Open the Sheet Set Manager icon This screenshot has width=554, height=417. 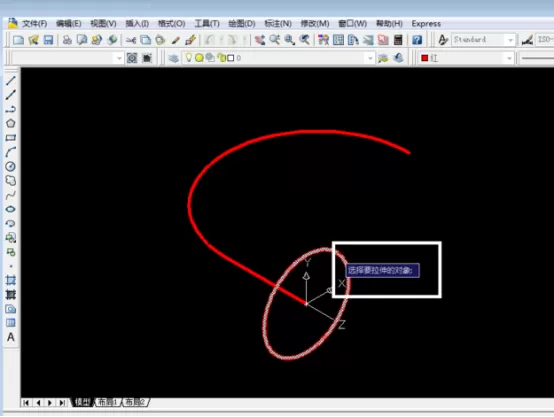368,40
